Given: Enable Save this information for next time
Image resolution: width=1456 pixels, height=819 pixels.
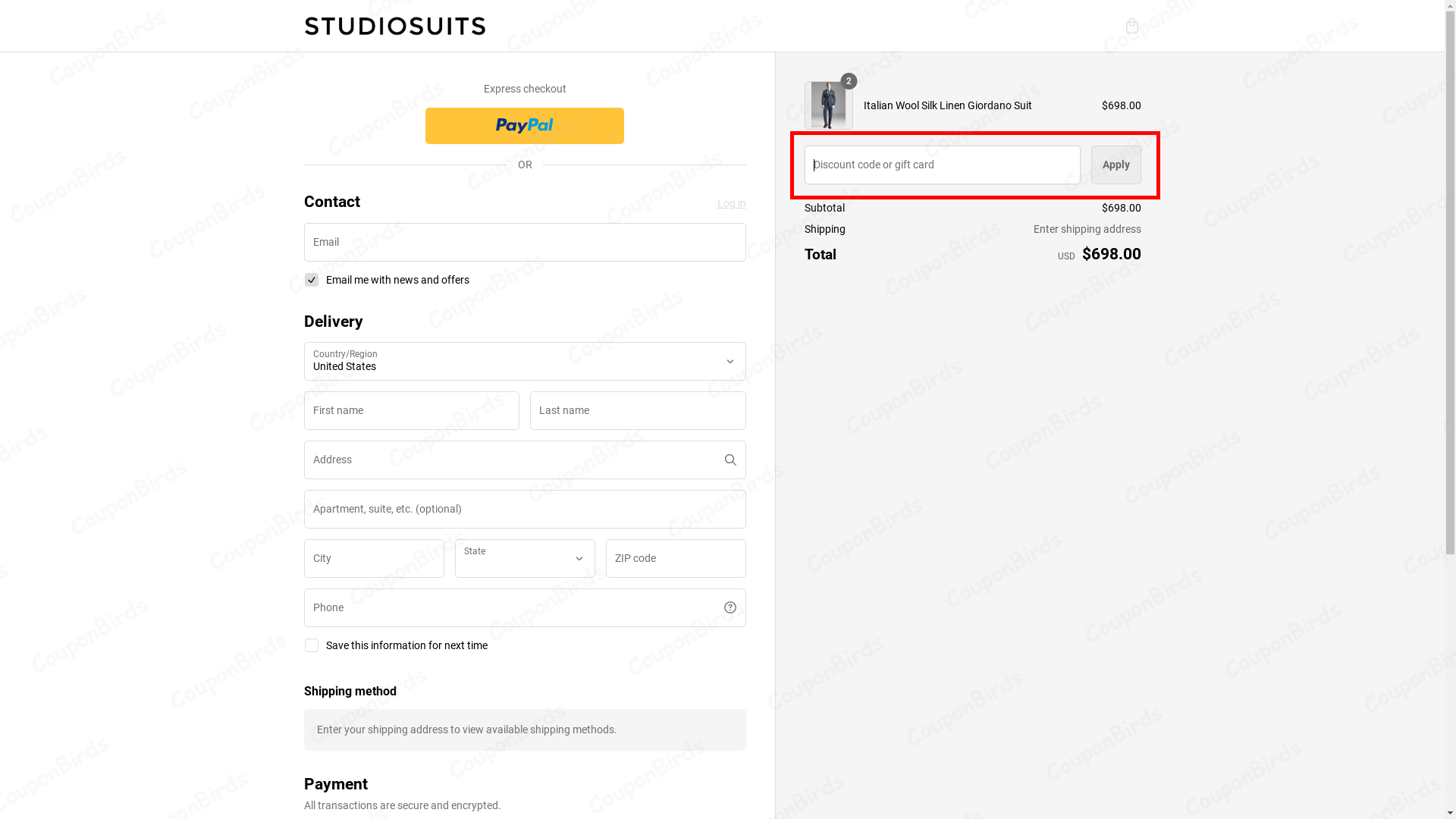Looking at the screenshot, I should 311,645.
